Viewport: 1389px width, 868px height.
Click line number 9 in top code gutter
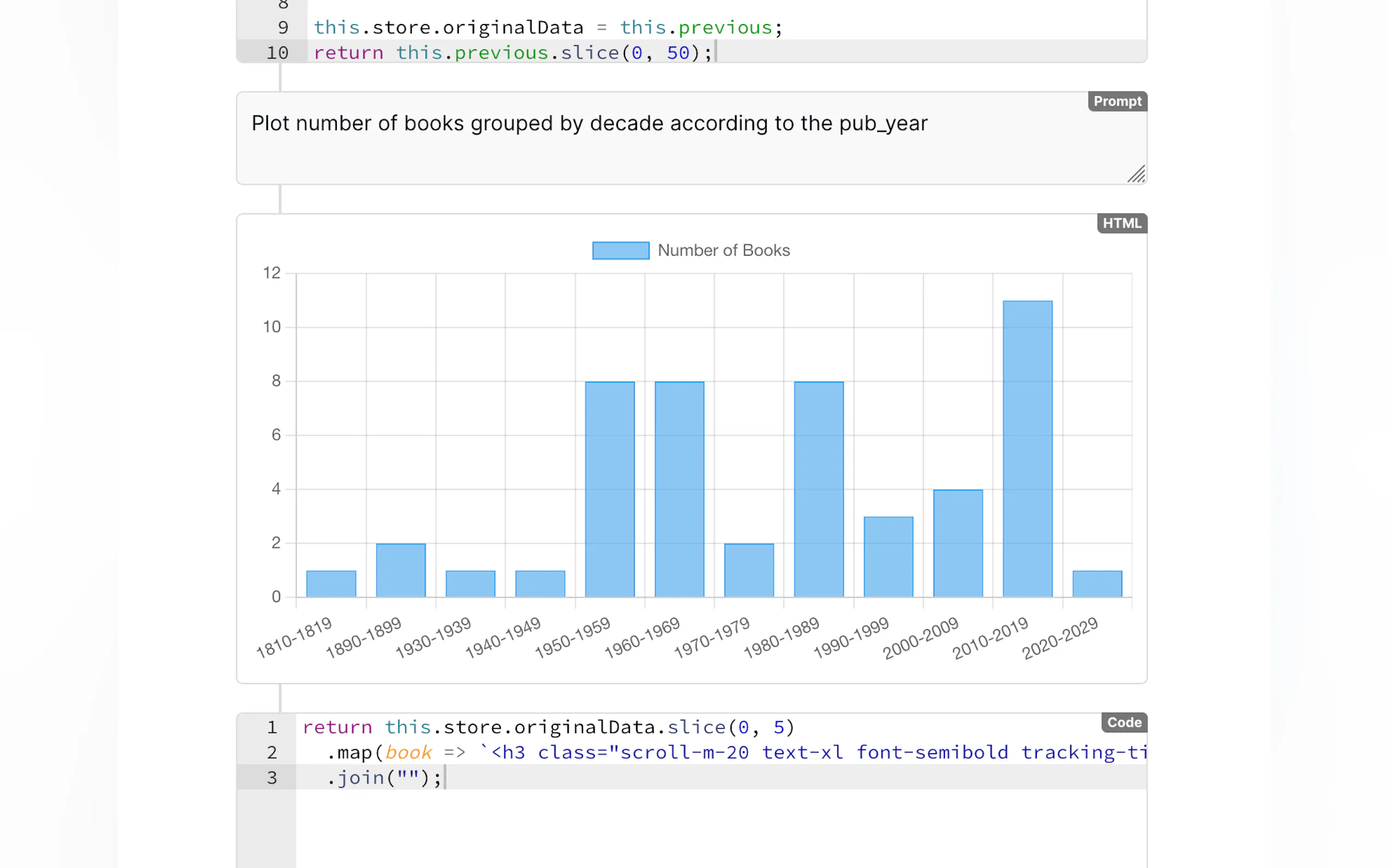pos(283,27)
